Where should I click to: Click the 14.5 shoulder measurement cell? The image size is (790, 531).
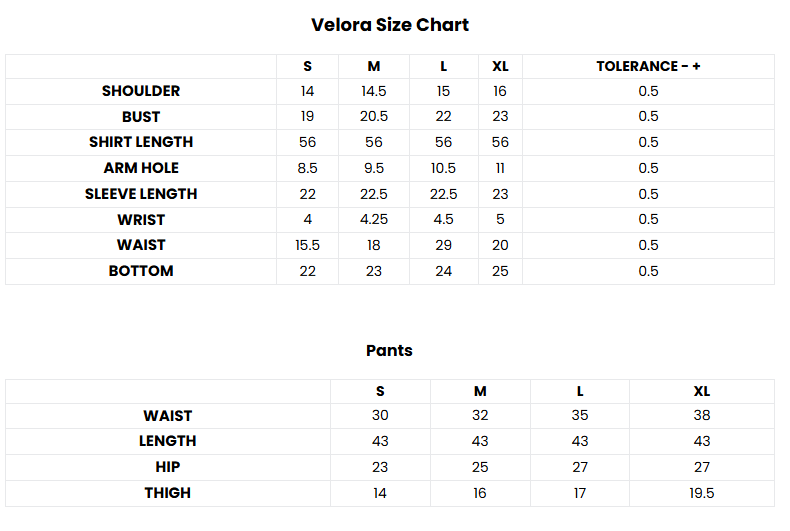[374, 91]
